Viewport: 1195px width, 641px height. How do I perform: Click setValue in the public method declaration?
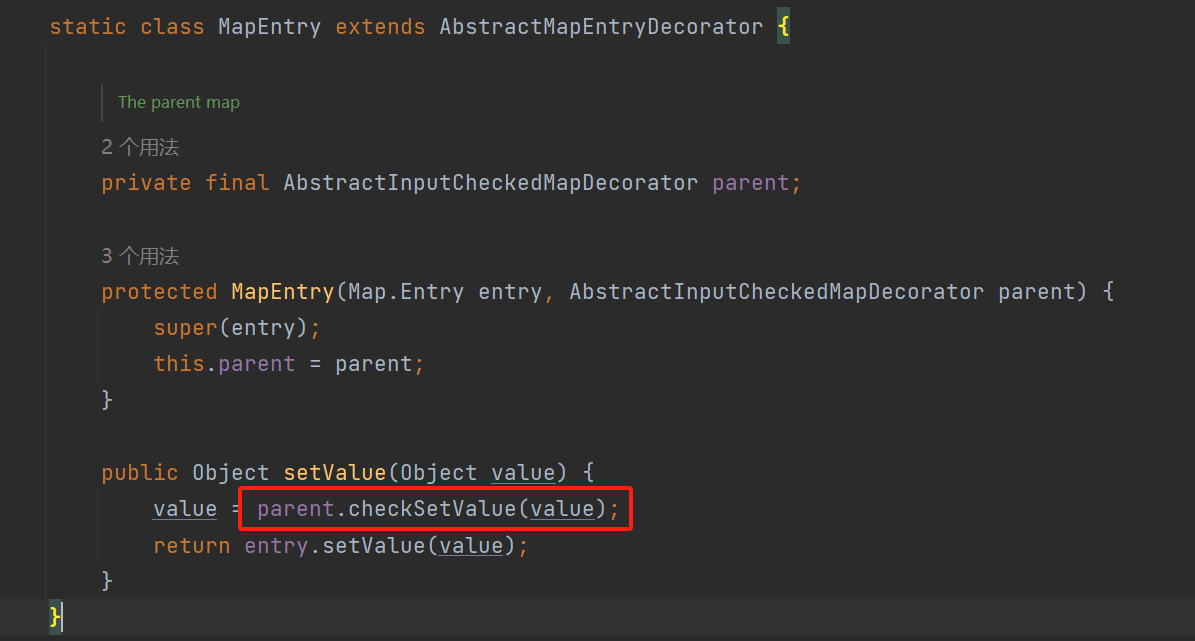coord(334,473)
